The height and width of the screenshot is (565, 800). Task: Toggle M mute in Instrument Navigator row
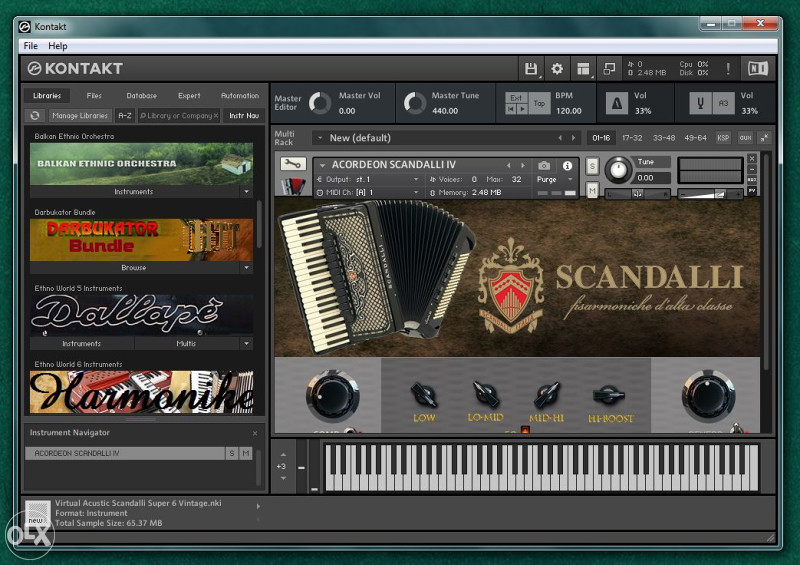point(246,453)
